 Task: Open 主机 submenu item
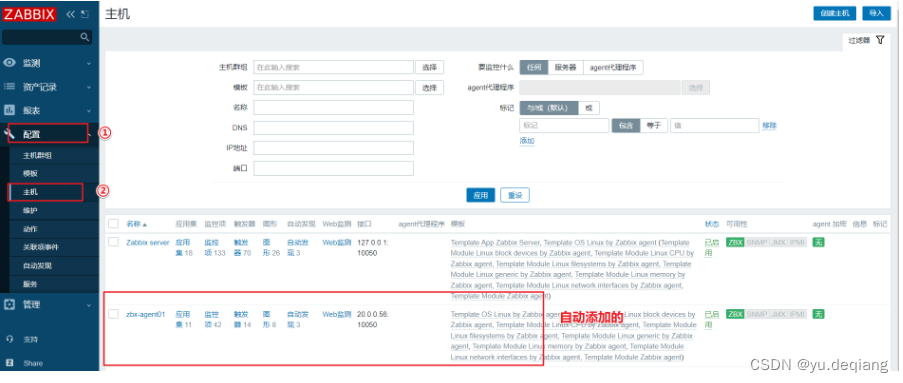(x=31, y=192)
